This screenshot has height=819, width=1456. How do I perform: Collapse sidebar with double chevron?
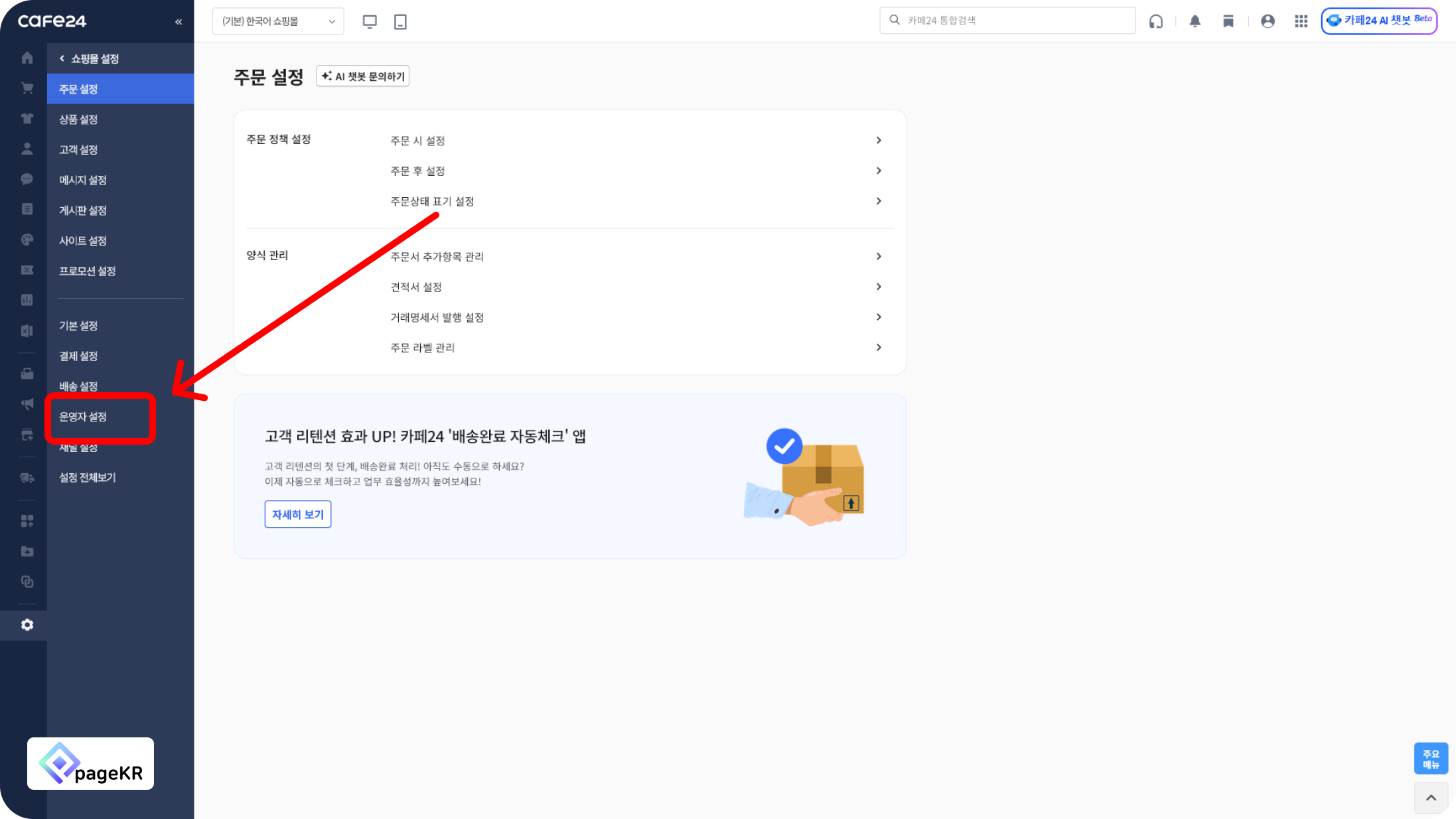pyautogui.click(x=179, y=22)
